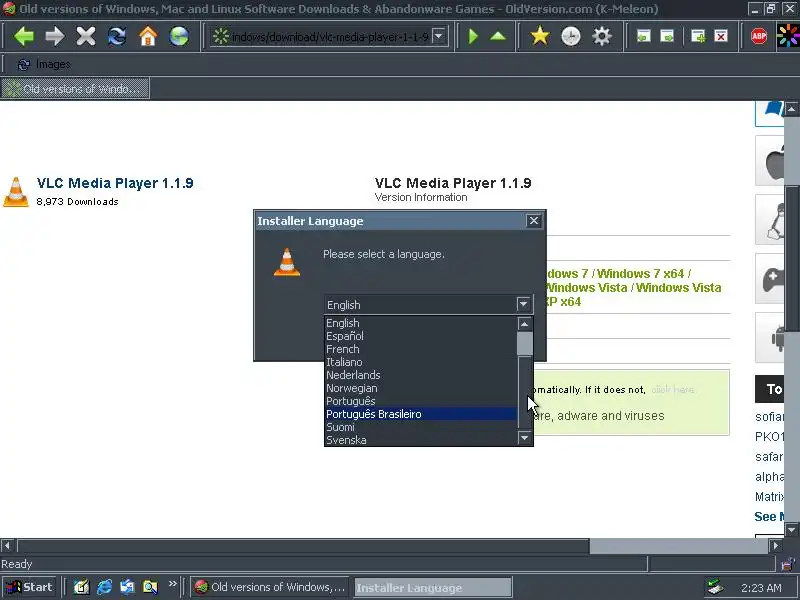Open history with the clock icon
Image resolution: width=800 pixels, height=600 pixels.
pos(571,36)
